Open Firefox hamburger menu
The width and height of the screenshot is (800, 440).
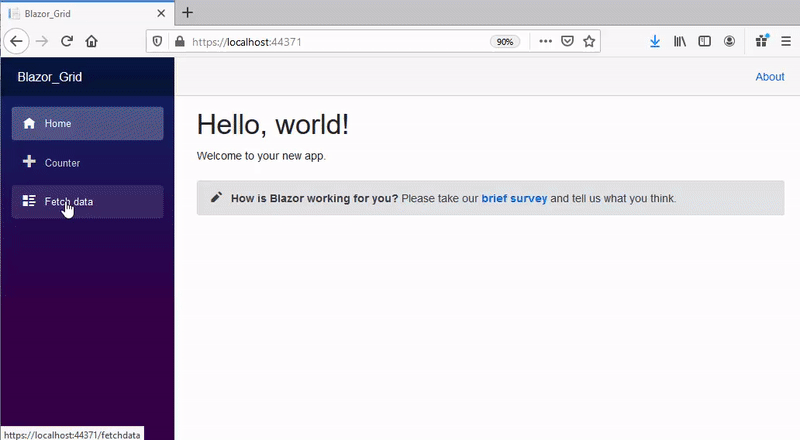(786, 41)
